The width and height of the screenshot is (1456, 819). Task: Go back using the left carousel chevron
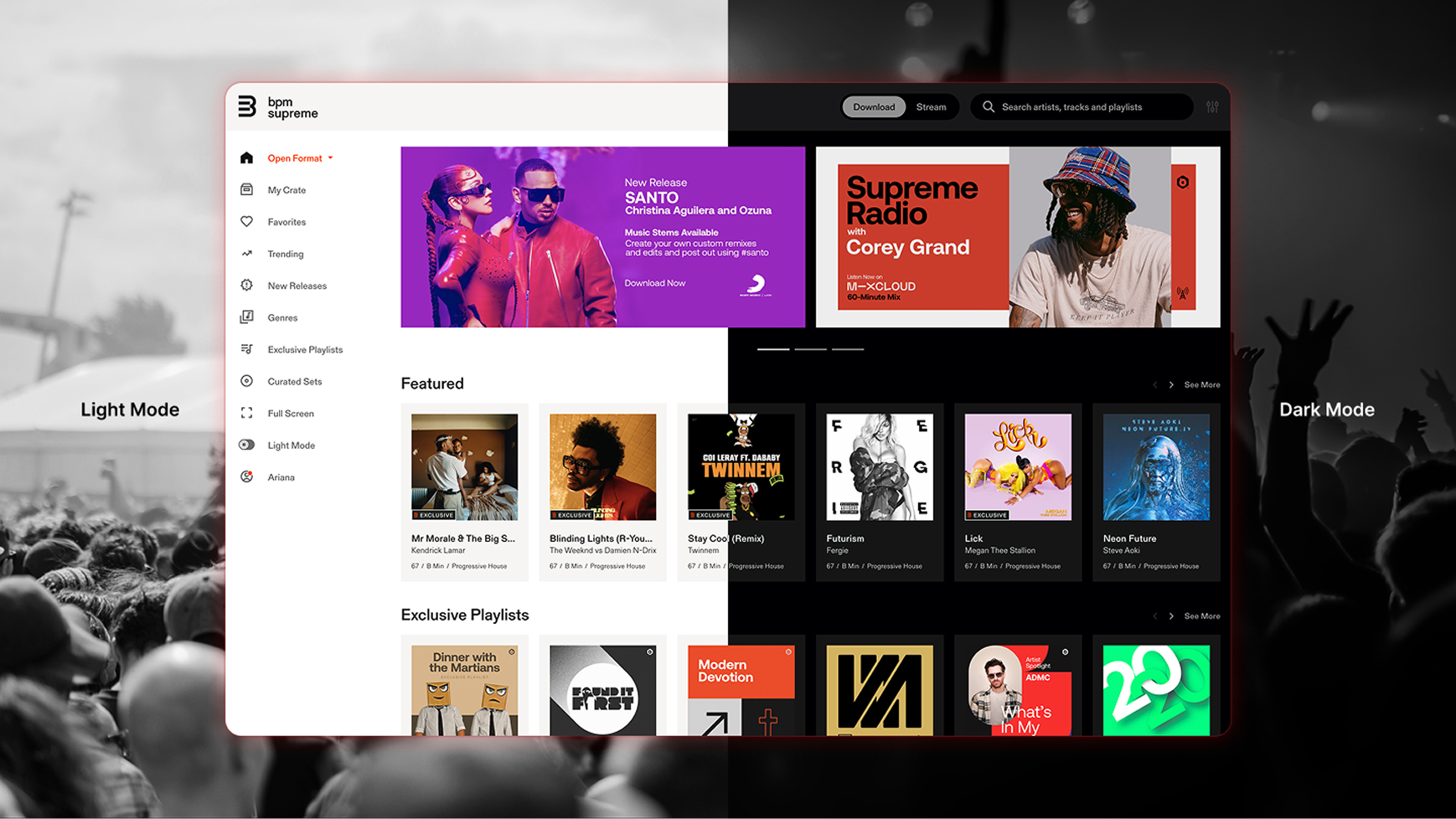(1154, 384)
